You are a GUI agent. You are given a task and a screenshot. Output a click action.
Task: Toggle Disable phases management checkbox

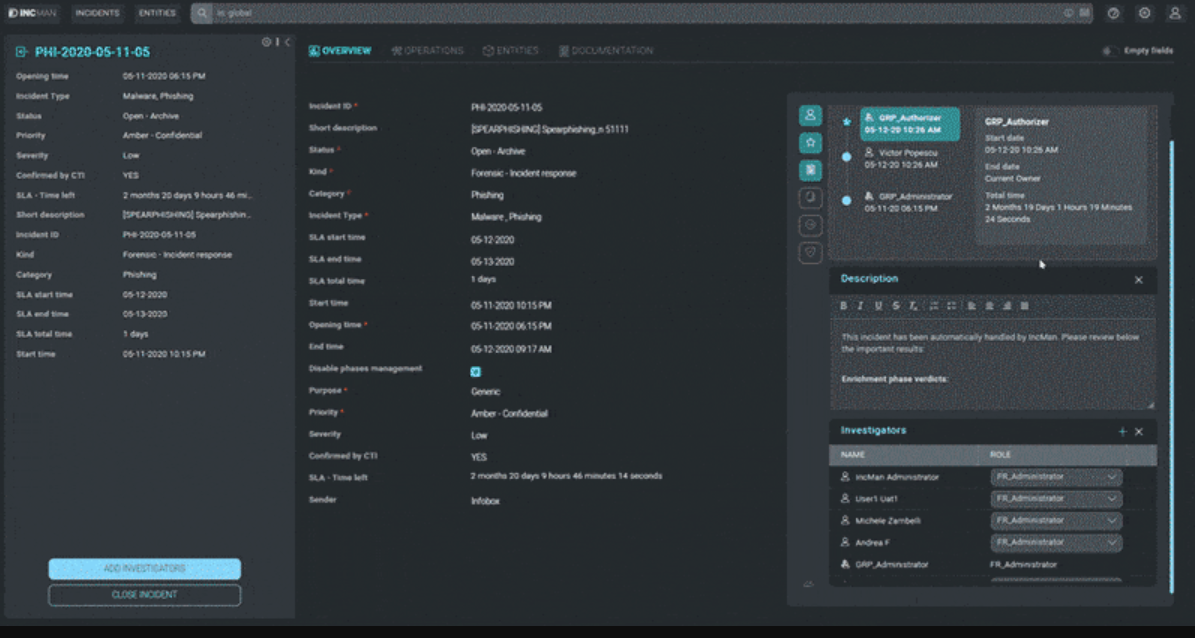[476, 372]
